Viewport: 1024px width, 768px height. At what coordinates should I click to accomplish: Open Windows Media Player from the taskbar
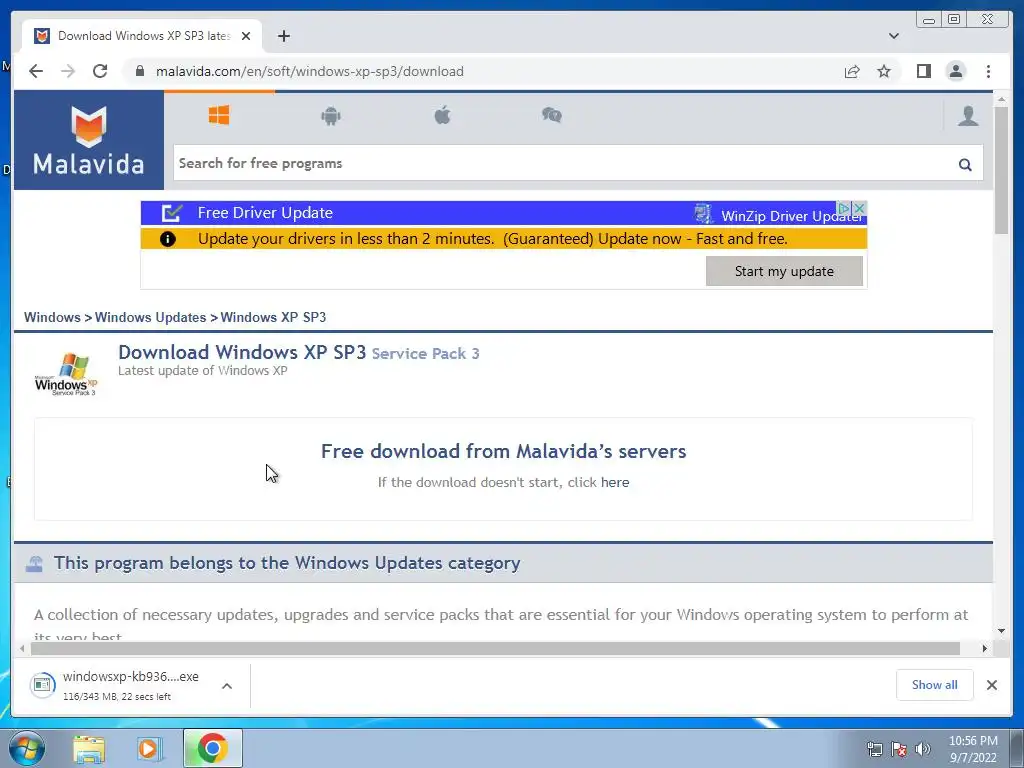150,749
